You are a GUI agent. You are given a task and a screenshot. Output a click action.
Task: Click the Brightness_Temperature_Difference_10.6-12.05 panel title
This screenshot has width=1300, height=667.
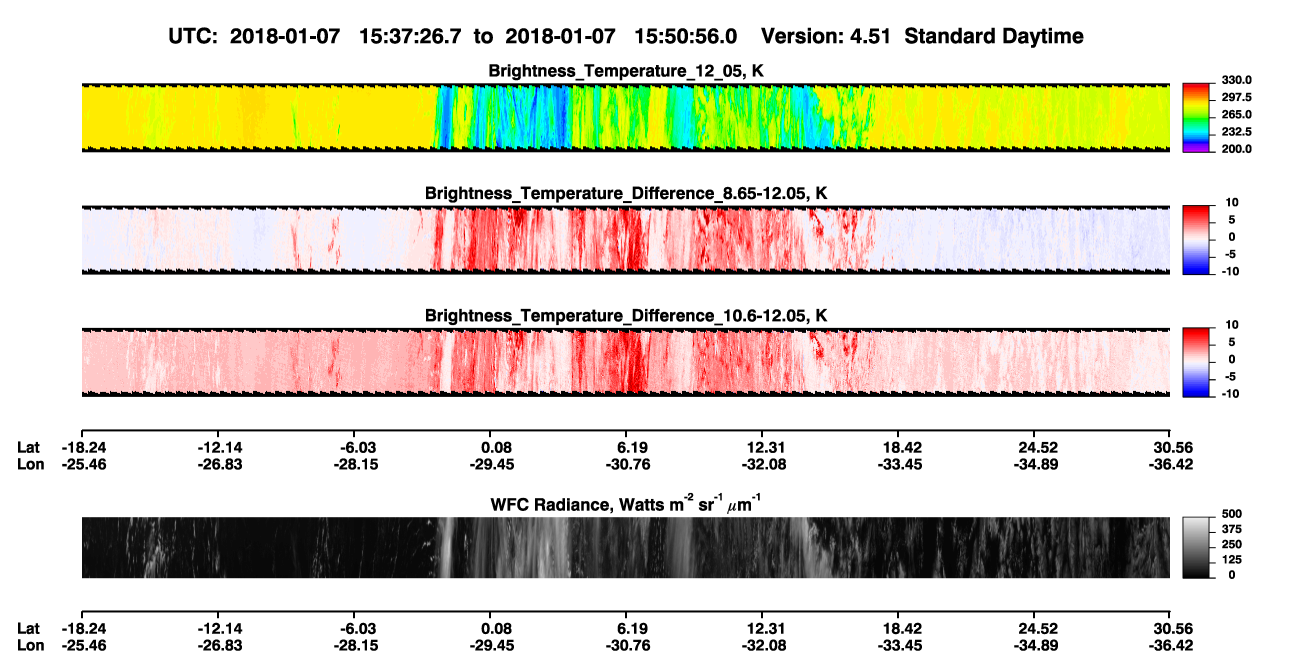tap(626, 316)
